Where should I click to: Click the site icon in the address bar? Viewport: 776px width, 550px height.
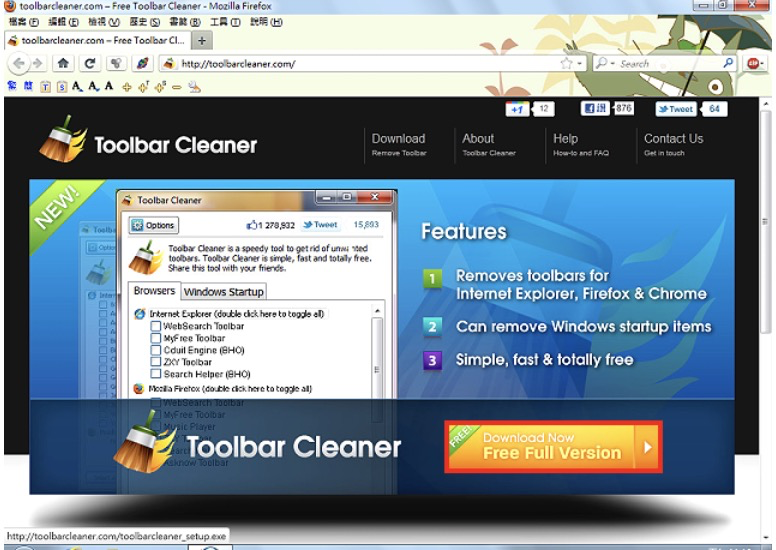tap(169, 63)
